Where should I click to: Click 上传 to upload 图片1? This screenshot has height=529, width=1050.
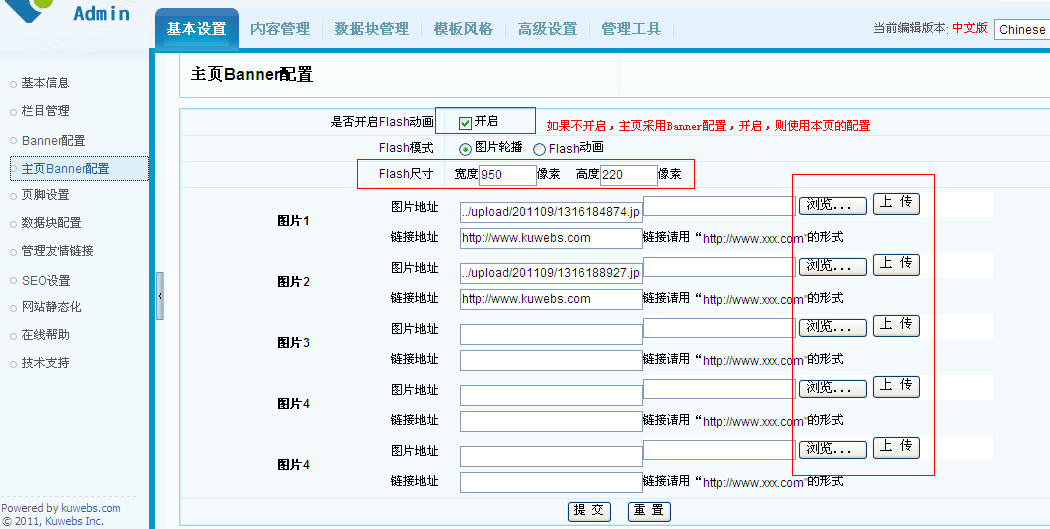point(896,204)
